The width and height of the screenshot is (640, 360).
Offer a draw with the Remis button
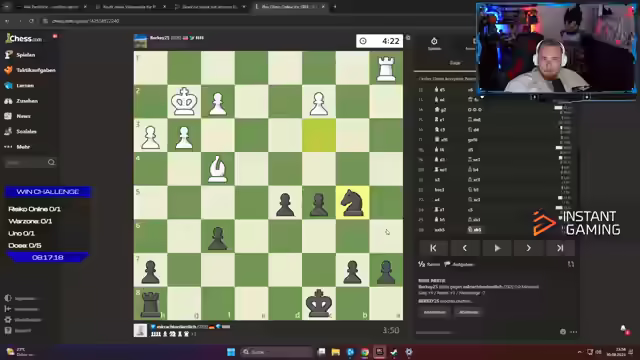(x=429, y=264)
